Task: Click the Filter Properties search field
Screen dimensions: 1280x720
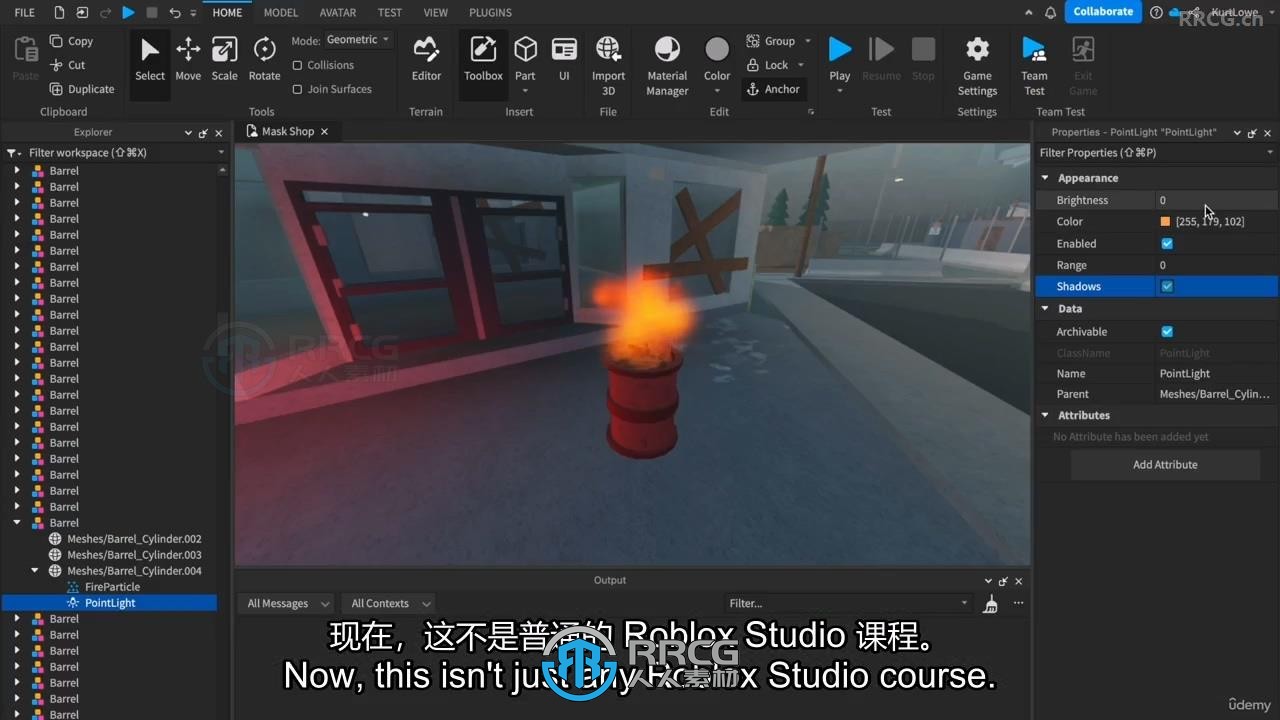Action: (1155, 153)
